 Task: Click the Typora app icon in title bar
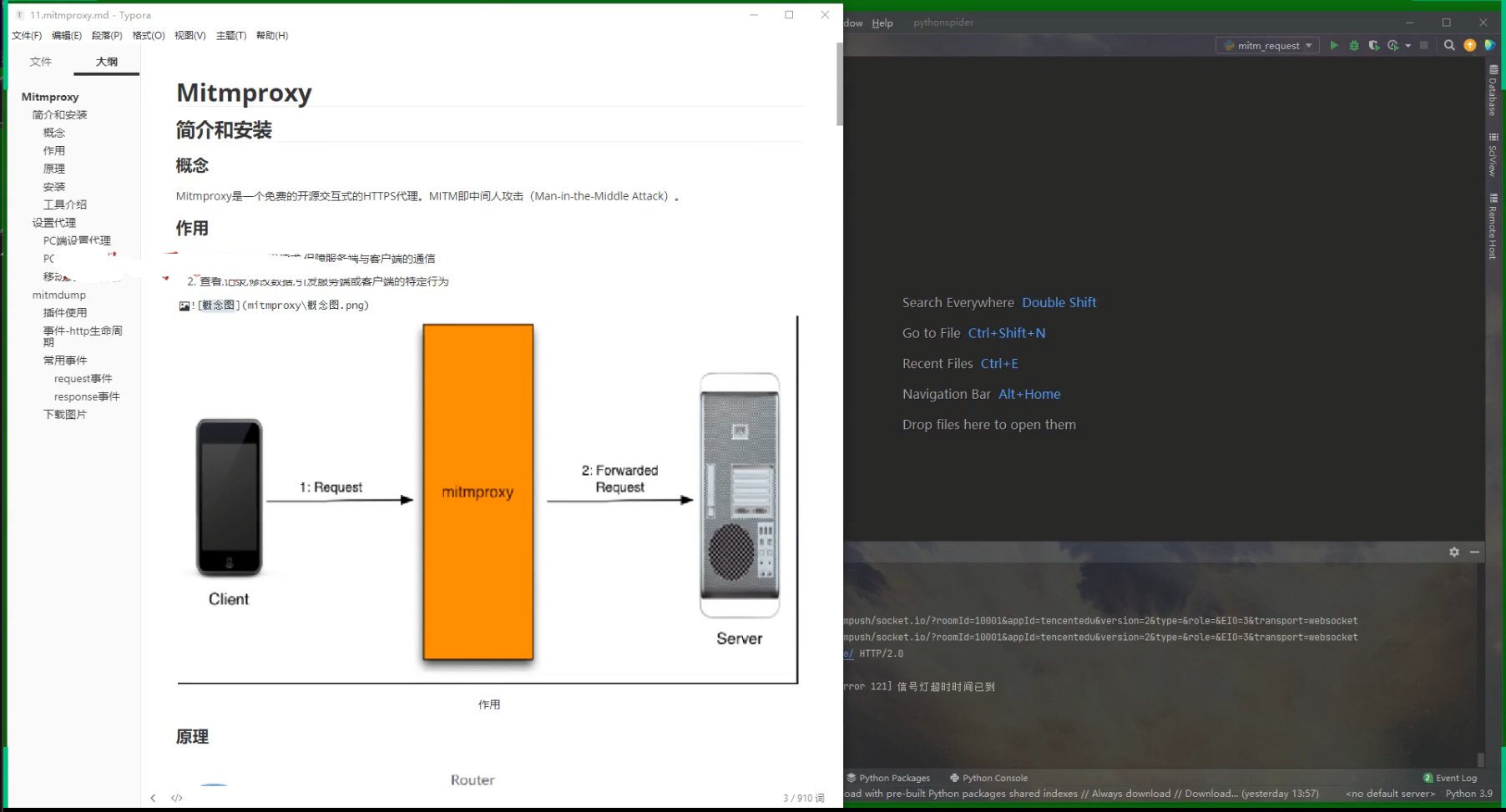19,15
